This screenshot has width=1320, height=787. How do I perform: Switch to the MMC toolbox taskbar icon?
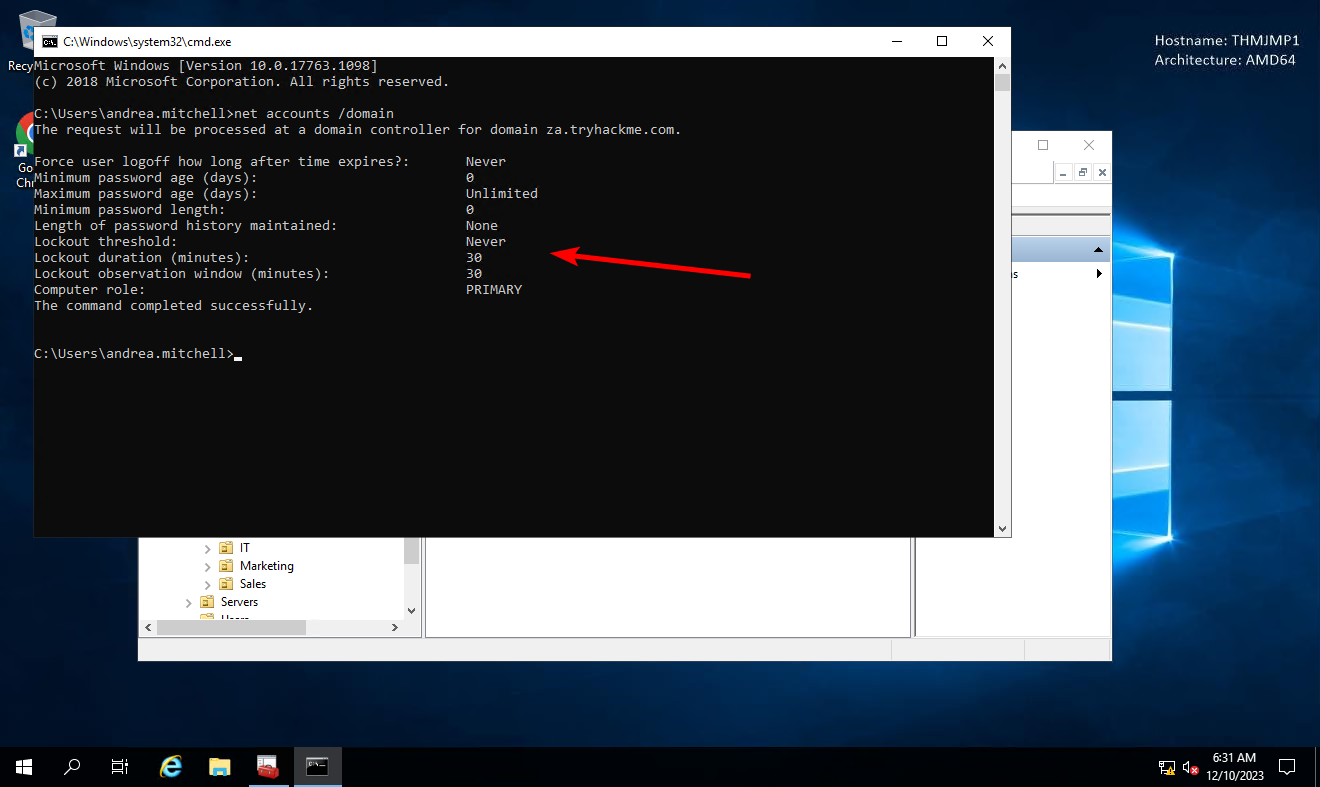267,767
